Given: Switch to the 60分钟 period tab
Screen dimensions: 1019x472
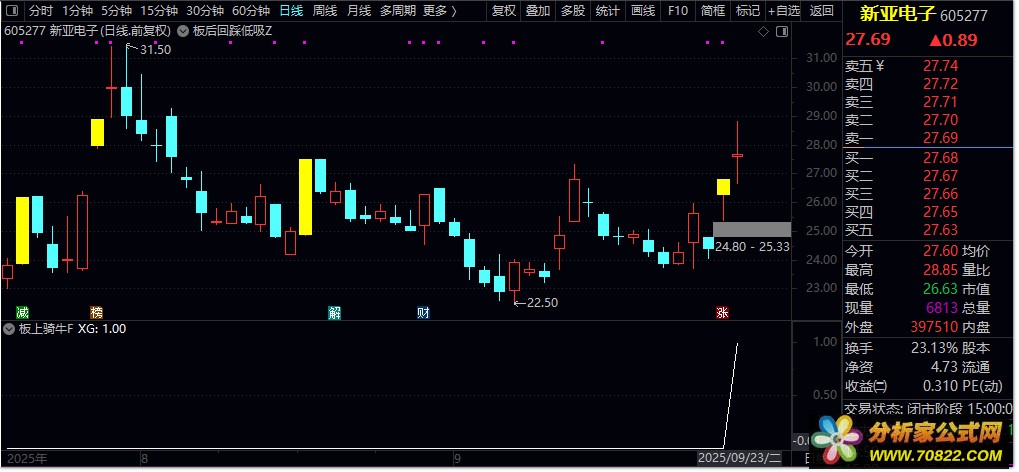Looking at the screenshot, I should click(251, 10).
